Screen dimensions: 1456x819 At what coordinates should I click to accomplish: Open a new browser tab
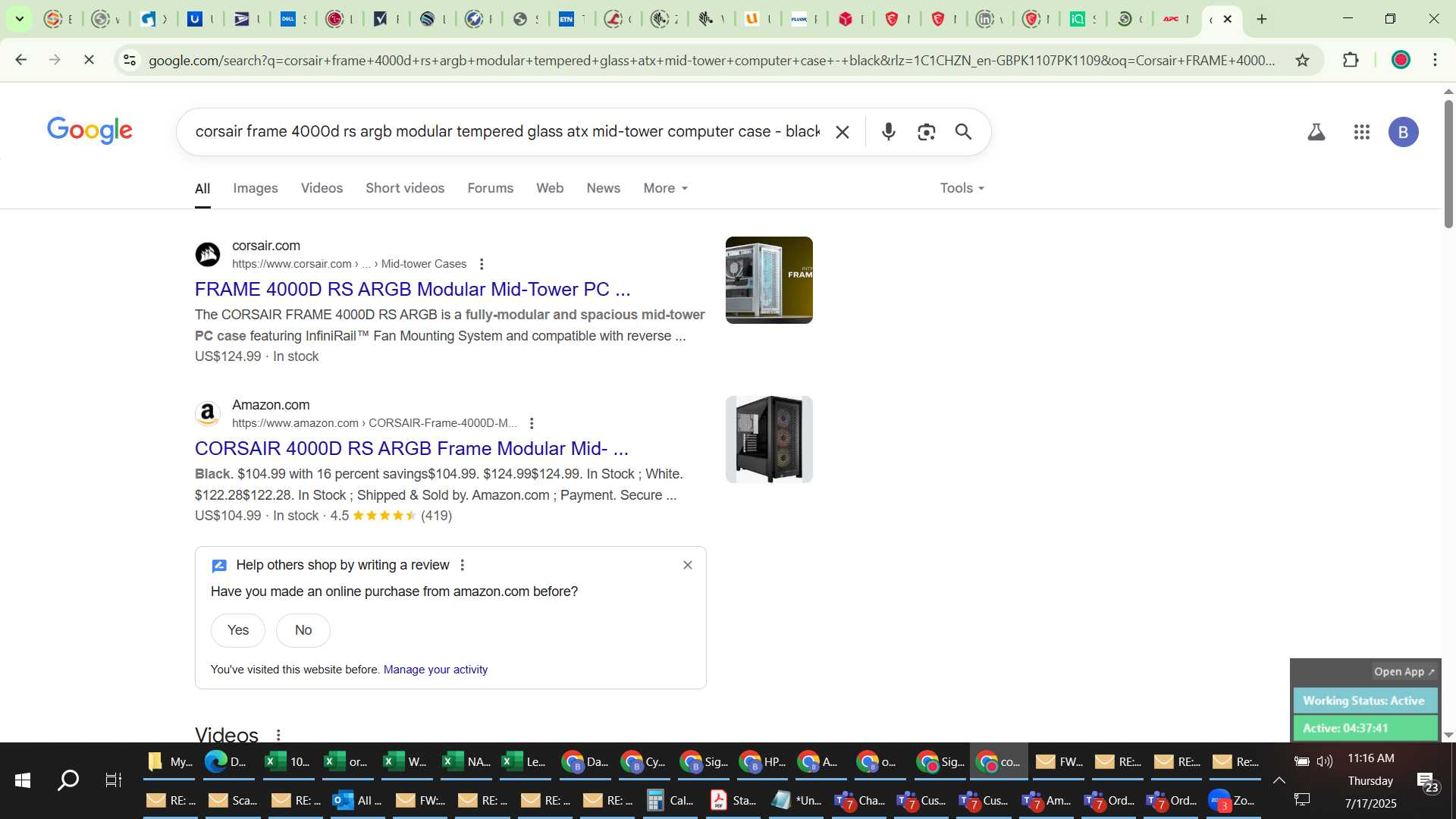pos(1262,19)
